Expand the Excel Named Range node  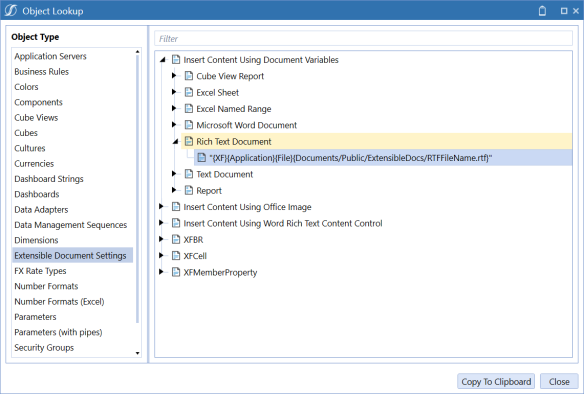[174, 108]
